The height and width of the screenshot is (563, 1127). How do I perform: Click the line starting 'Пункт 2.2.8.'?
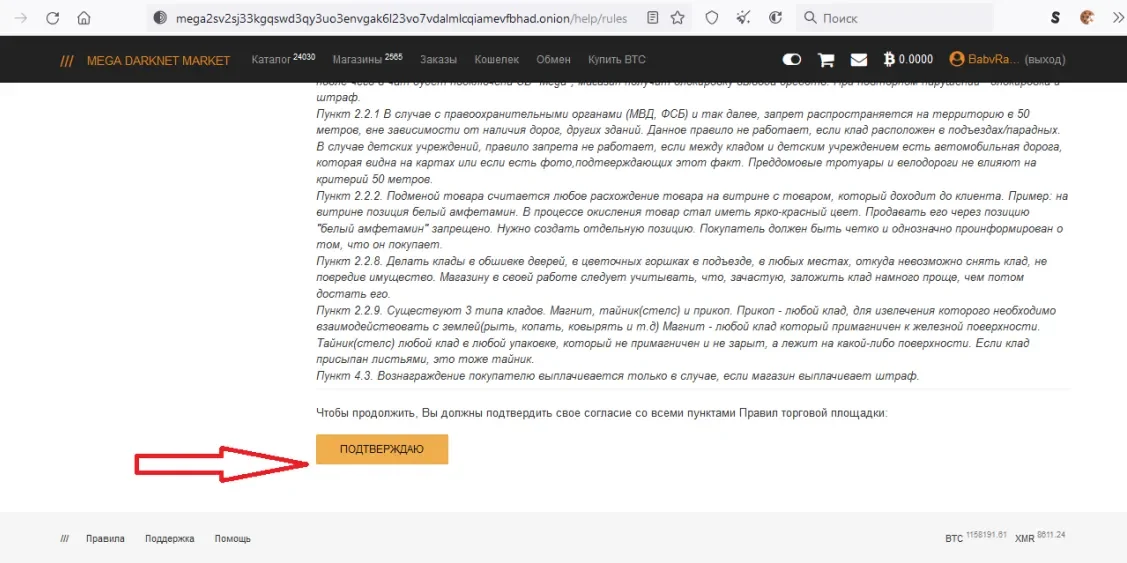tap(682, 262)
